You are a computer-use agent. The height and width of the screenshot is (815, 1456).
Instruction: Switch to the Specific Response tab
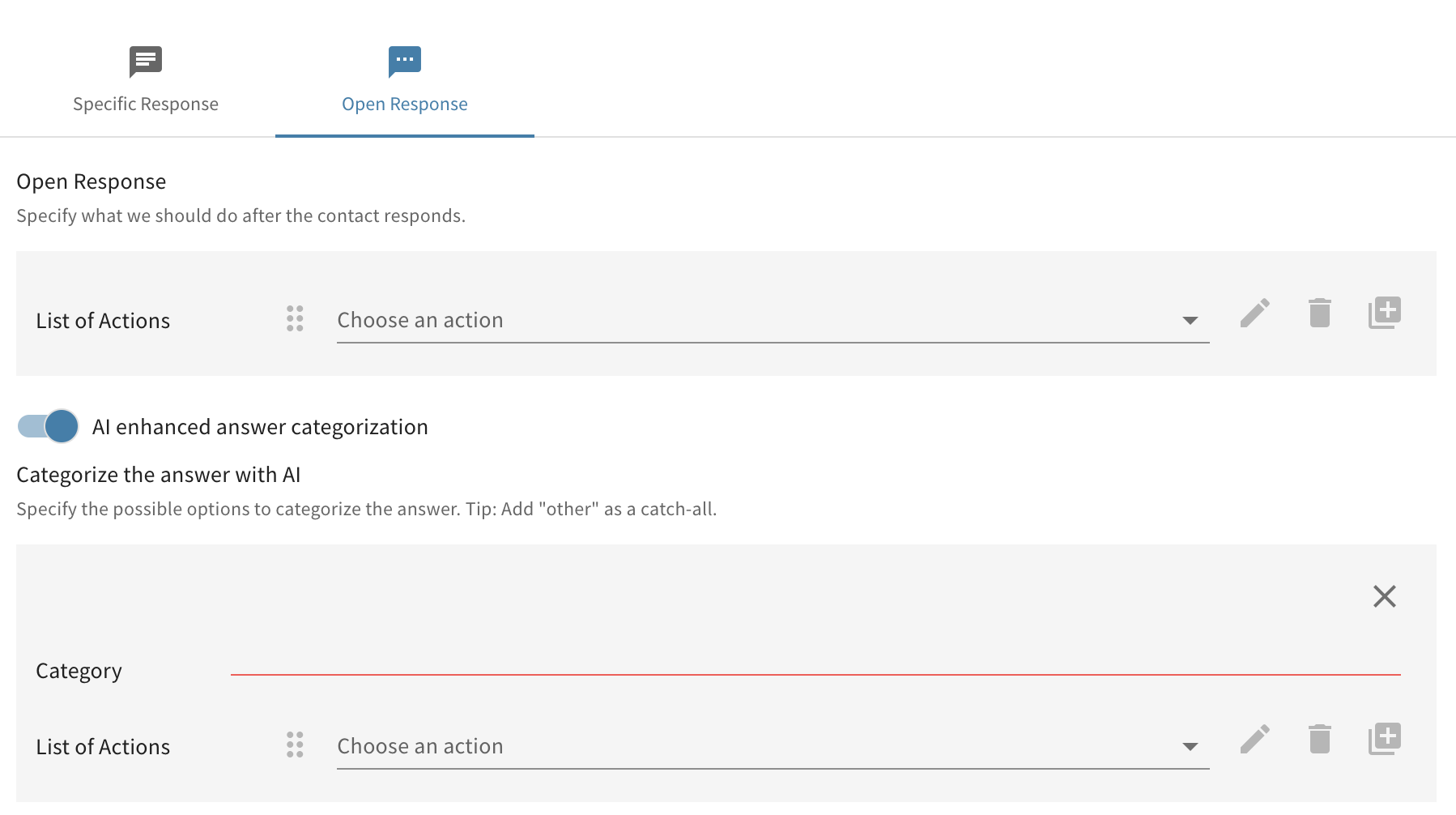[146, 104]
